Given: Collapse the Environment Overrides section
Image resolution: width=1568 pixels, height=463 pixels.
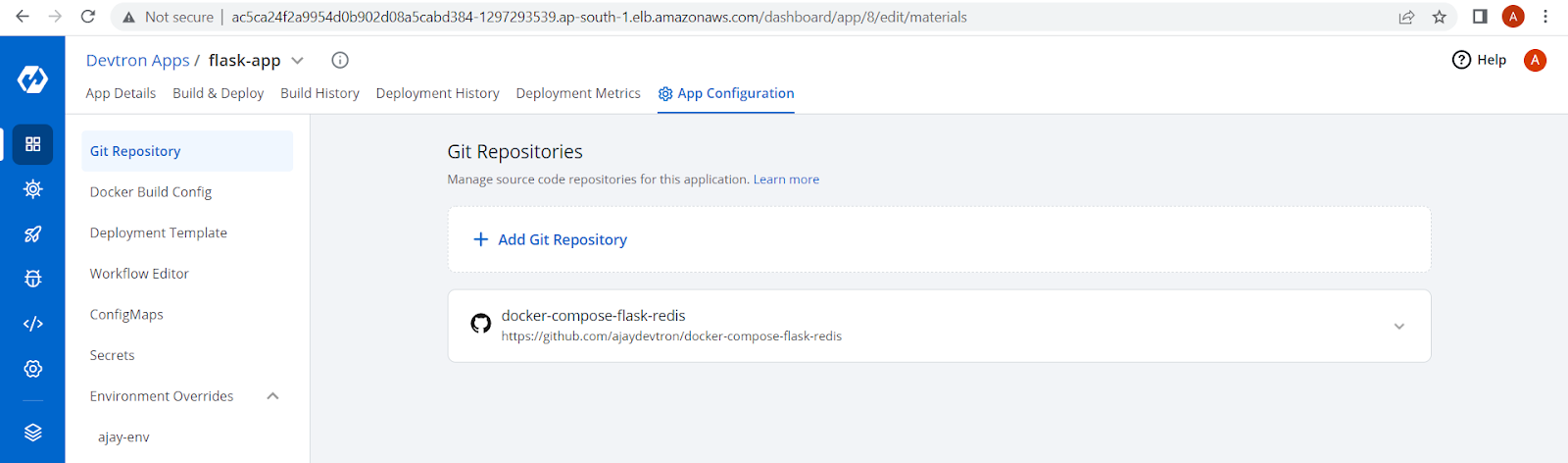Looking at the screenshot, I should (272, 396).
